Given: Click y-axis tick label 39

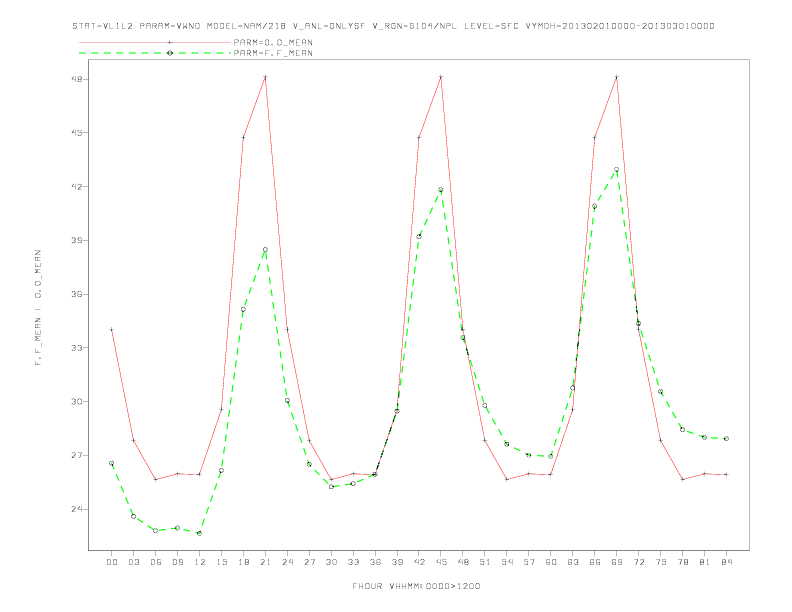Looking at the screenshot, I should coord(77,240).
